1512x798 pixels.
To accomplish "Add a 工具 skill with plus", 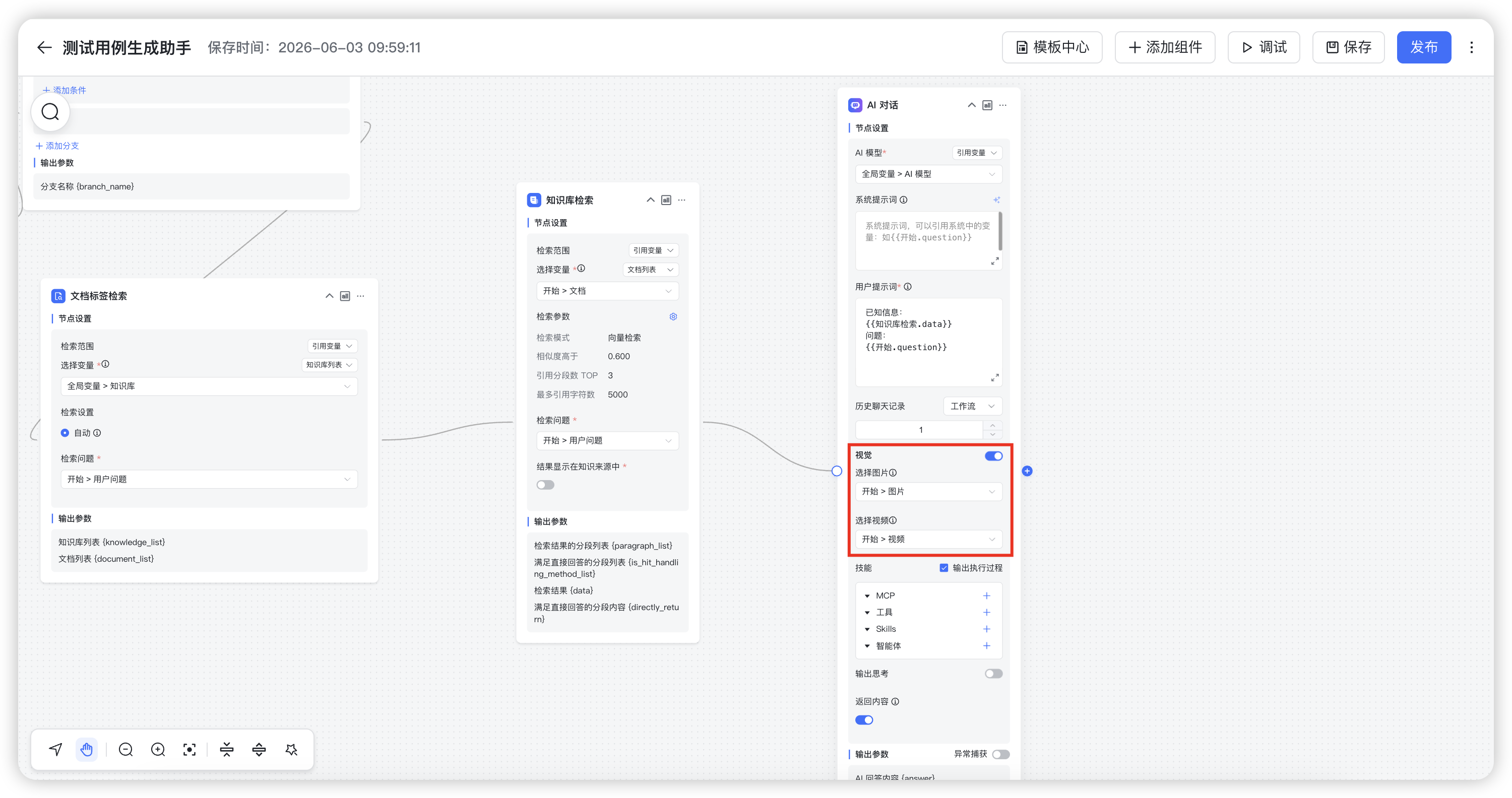I will click(987, 612).
